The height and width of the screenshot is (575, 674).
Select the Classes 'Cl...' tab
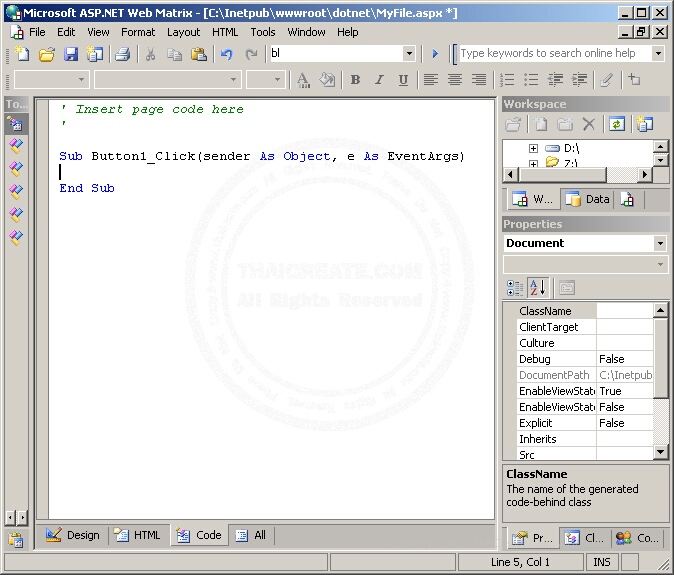coord(584,538)
